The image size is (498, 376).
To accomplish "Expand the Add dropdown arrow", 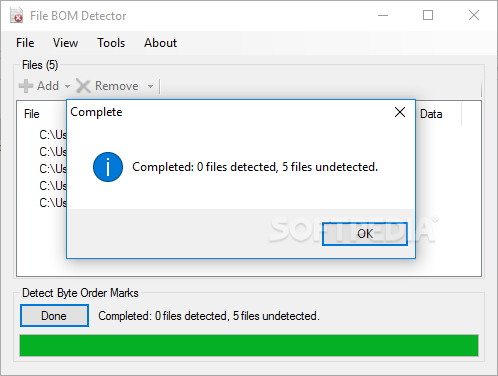I will 67,86.
